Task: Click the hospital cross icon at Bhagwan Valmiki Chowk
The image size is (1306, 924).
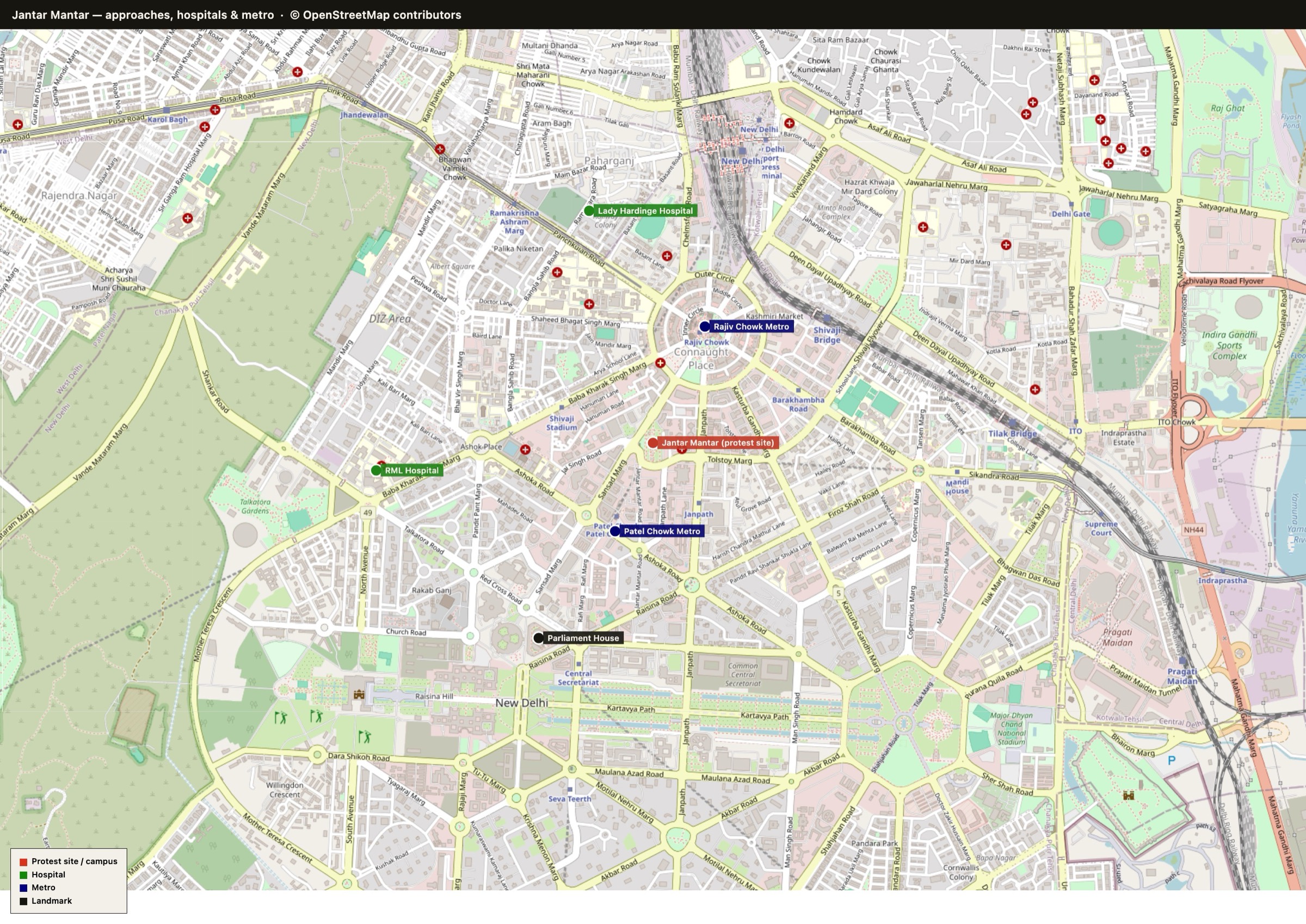Action: click(440, 150)
